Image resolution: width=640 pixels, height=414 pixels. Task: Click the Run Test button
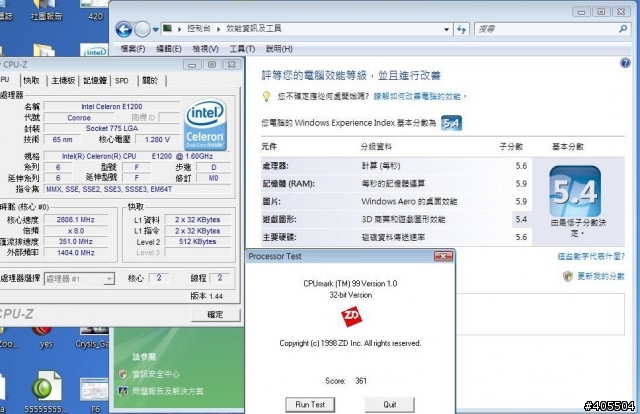pos(310,405)
